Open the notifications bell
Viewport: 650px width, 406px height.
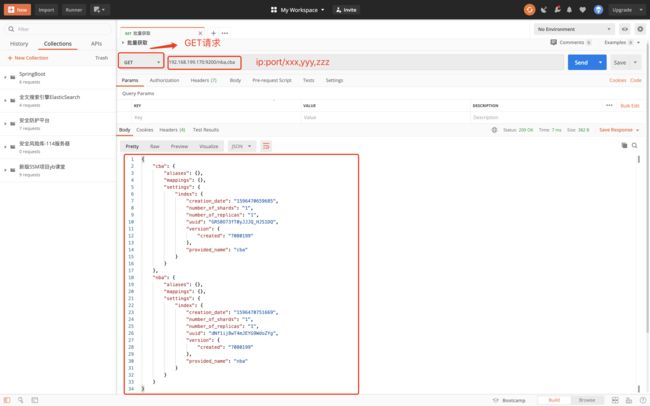(569, 10)
